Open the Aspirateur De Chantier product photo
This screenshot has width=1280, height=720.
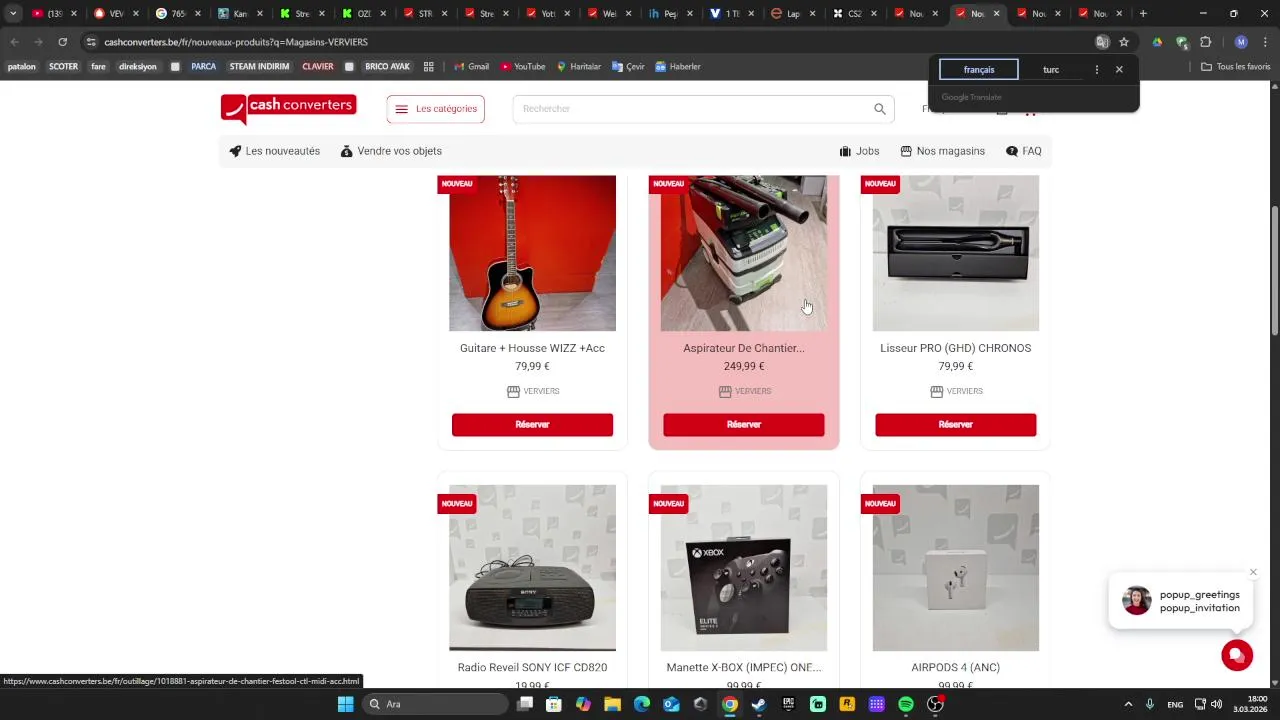[744, 253]
